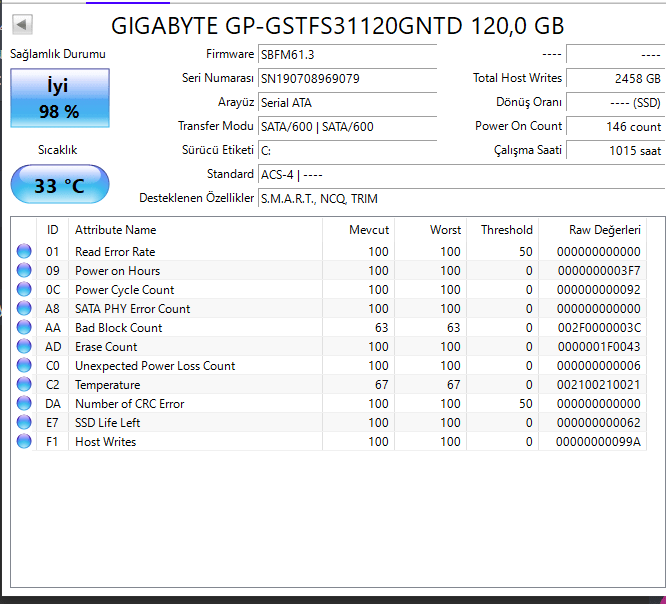Click status circle for SSD Life Left

pos(24,422)
